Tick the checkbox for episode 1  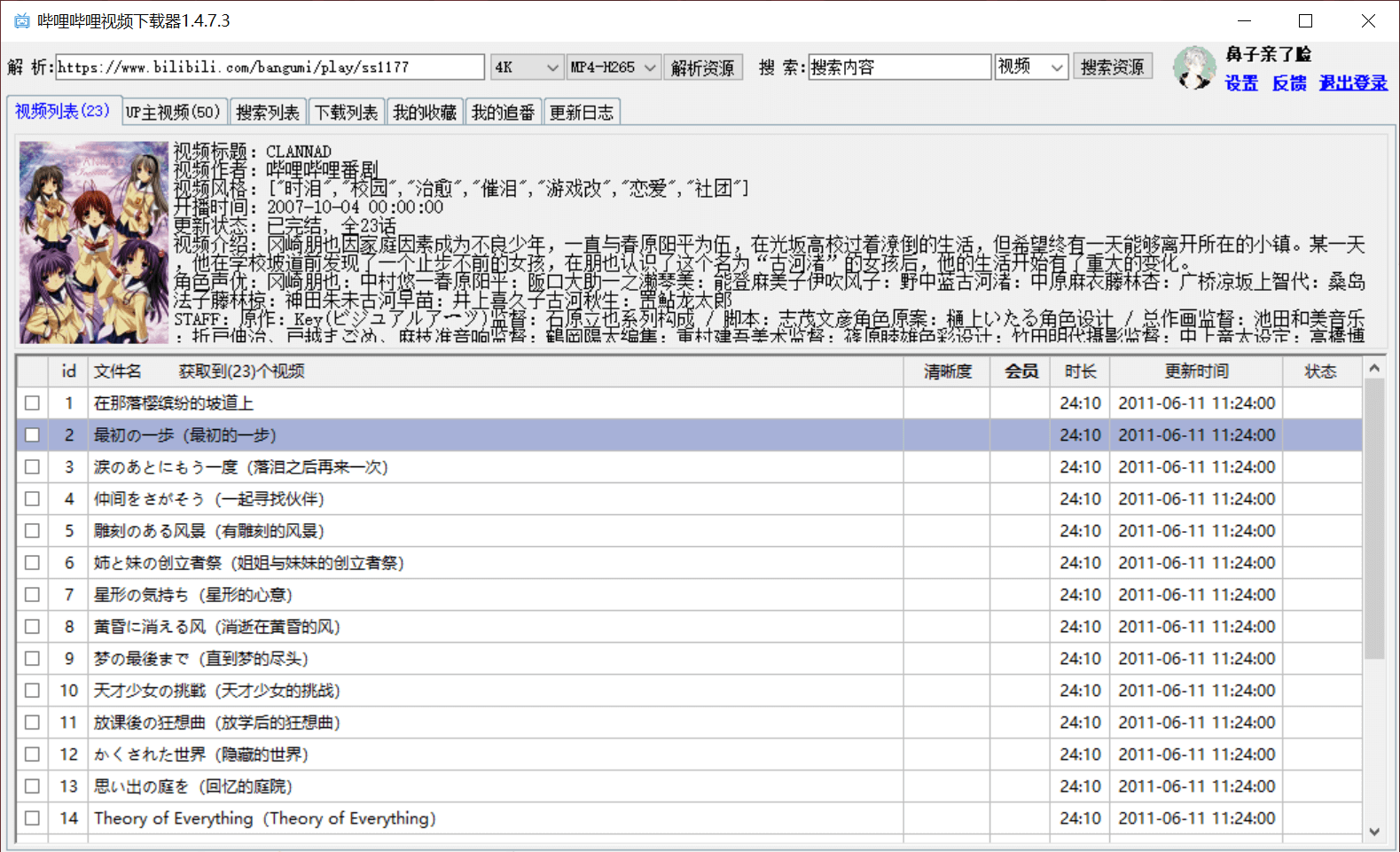(33, 403)
